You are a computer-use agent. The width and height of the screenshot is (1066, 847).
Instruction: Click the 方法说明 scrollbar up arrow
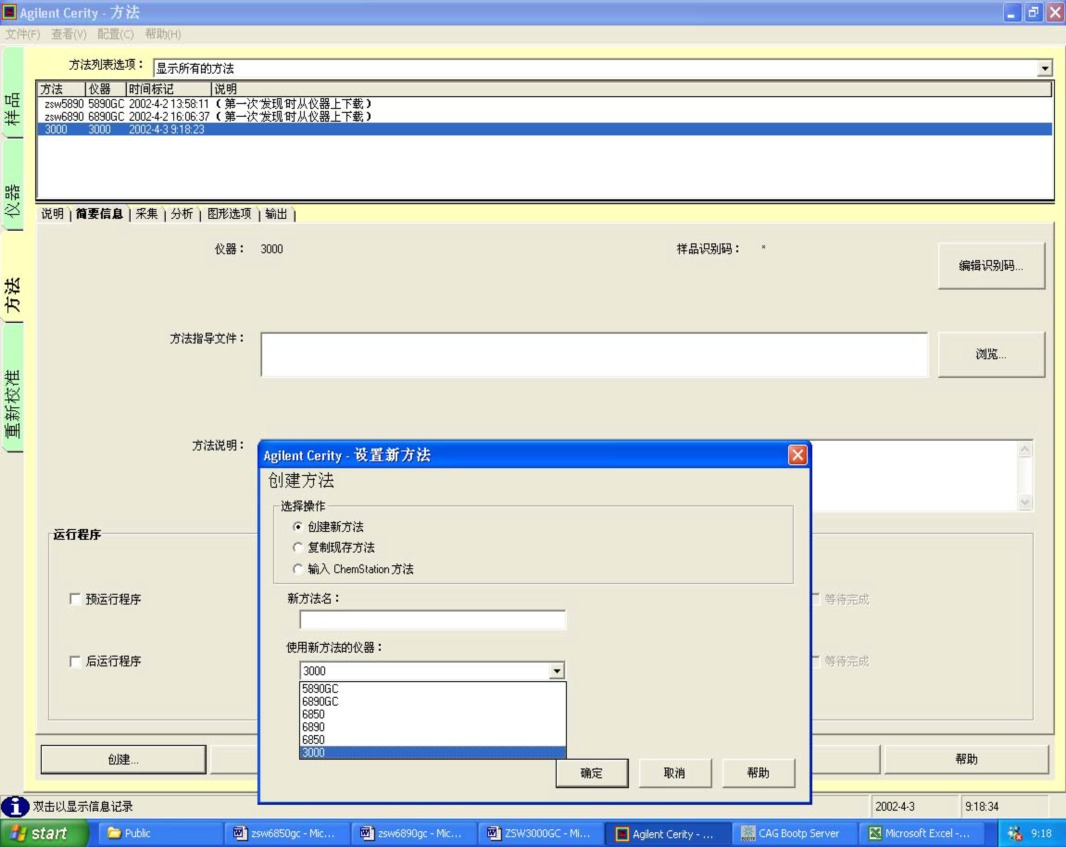1025,449
